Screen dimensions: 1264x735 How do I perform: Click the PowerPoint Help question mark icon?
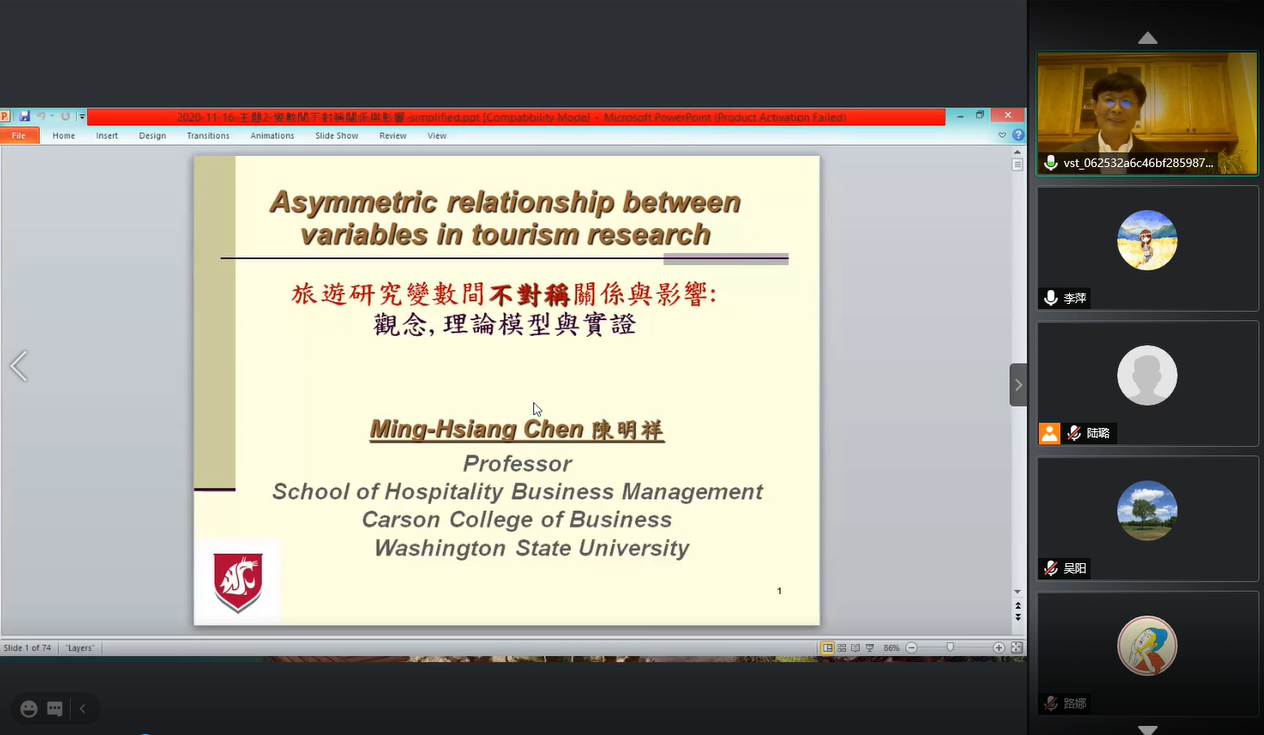click(x=1018, y=135)
